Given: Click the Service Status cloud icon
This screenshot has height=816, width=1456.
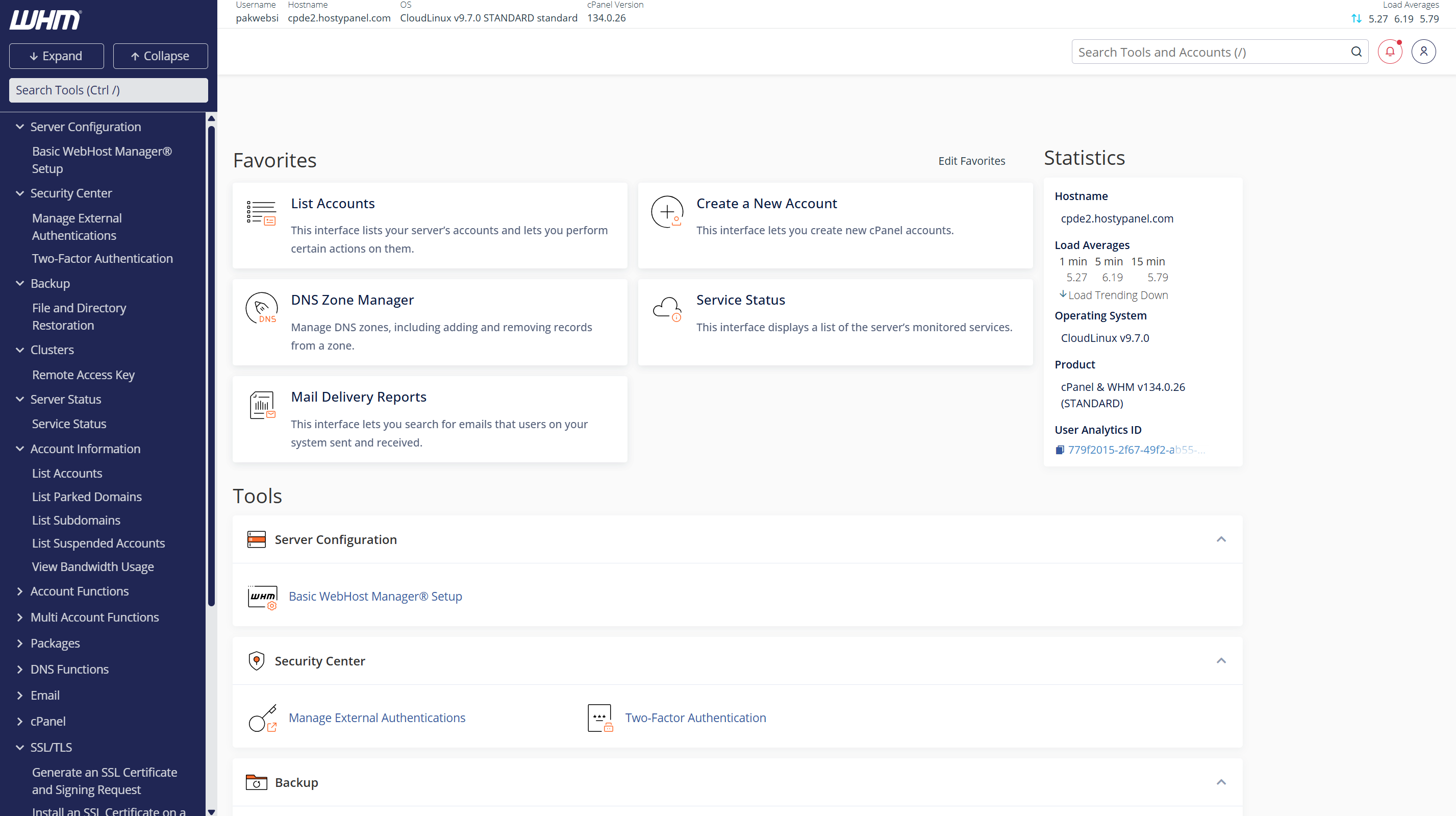Looking at the screenshot, I should point(667,309).
